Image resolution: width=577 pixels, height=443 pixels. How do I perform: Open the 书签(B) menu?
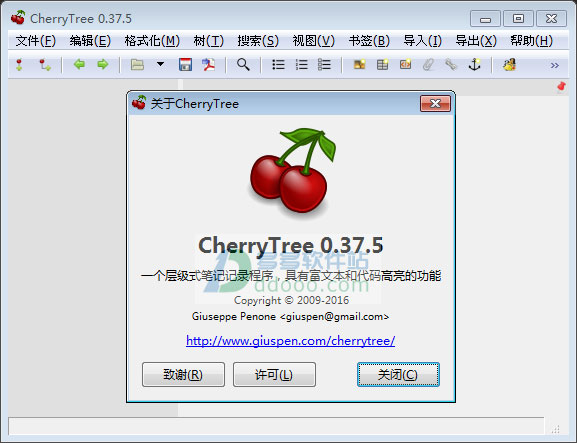(369, 40)
